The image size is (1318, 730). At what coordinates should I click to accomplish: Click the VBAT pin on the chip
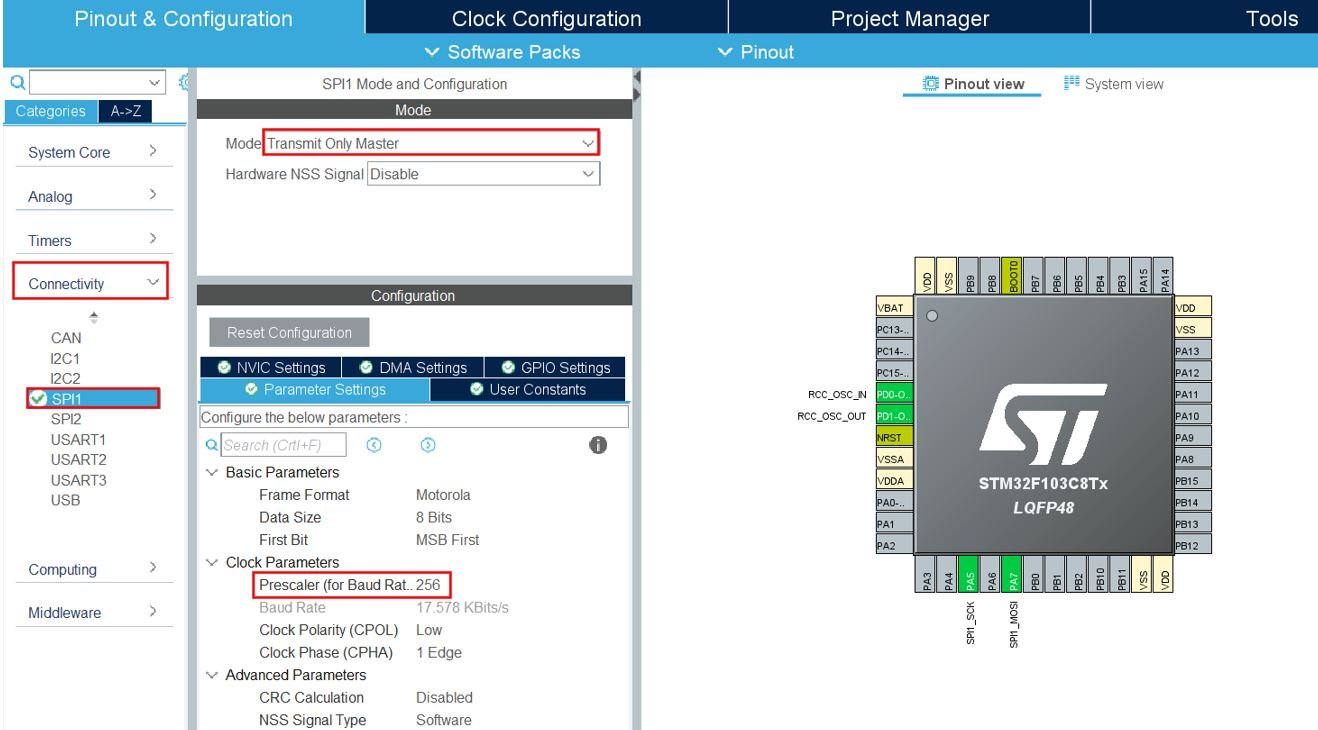click(893, 308)
